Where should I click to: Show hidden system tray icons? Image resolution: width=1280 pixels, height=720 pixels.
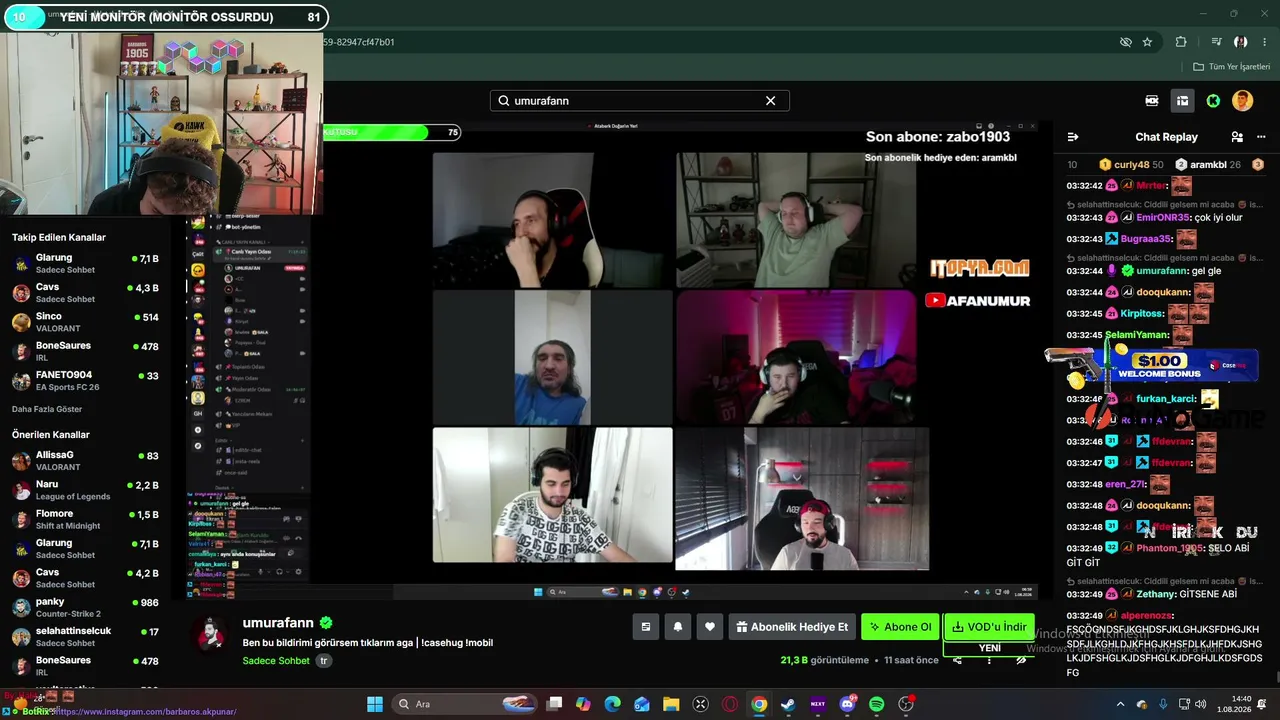[1120, 704]
